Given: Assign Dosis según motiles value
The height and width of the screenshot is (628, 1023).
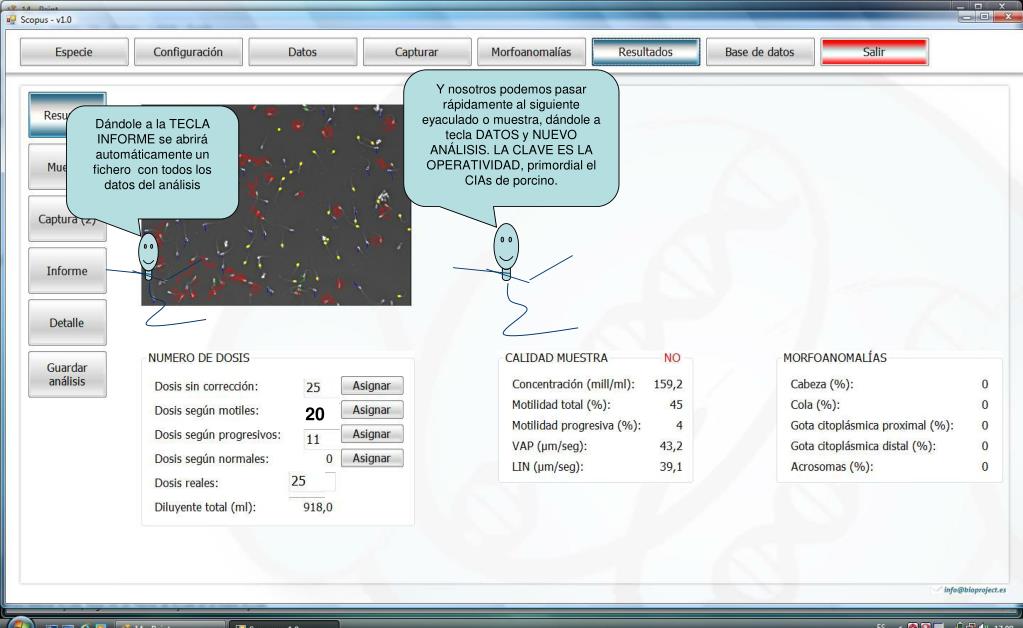Looking at the screenshot, I should coord(372,410).
